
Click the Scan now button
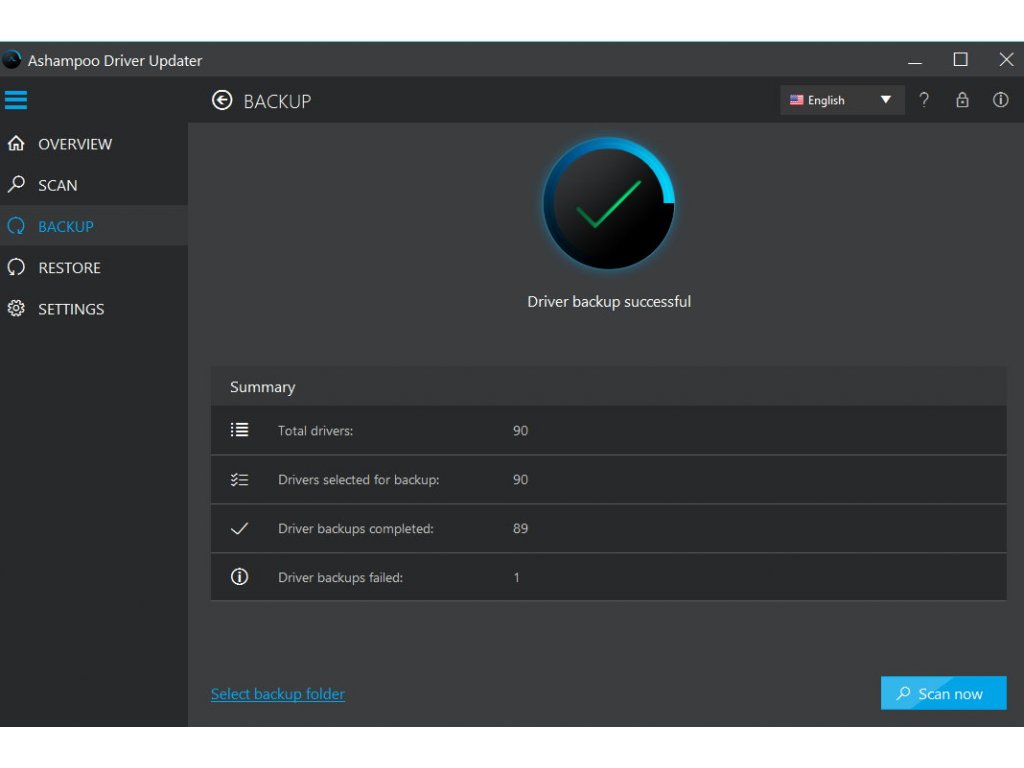(x=944, y=693)
